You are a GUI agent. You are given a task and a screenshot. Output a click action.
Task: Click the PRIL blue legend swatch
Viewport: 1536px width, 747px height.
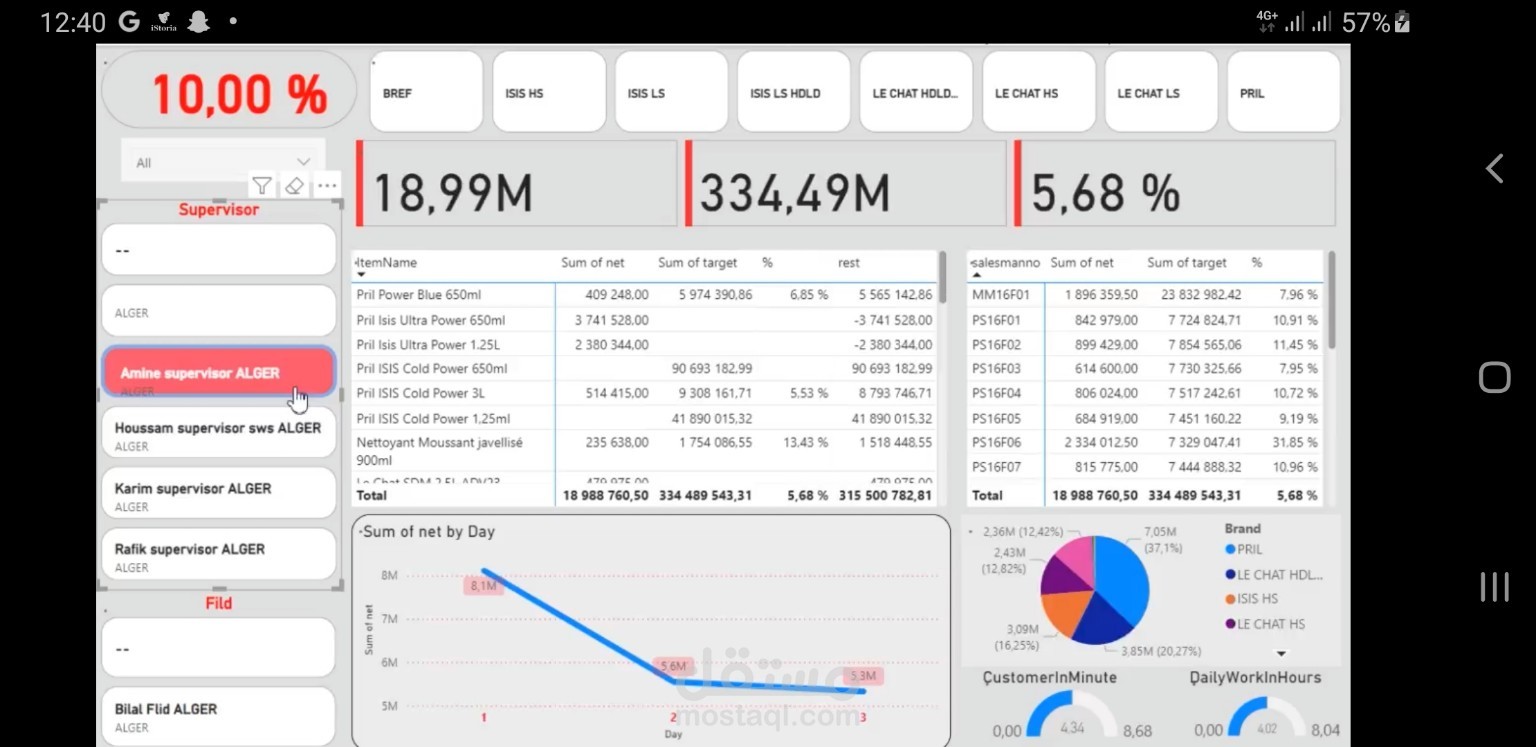coord(1230,549)
